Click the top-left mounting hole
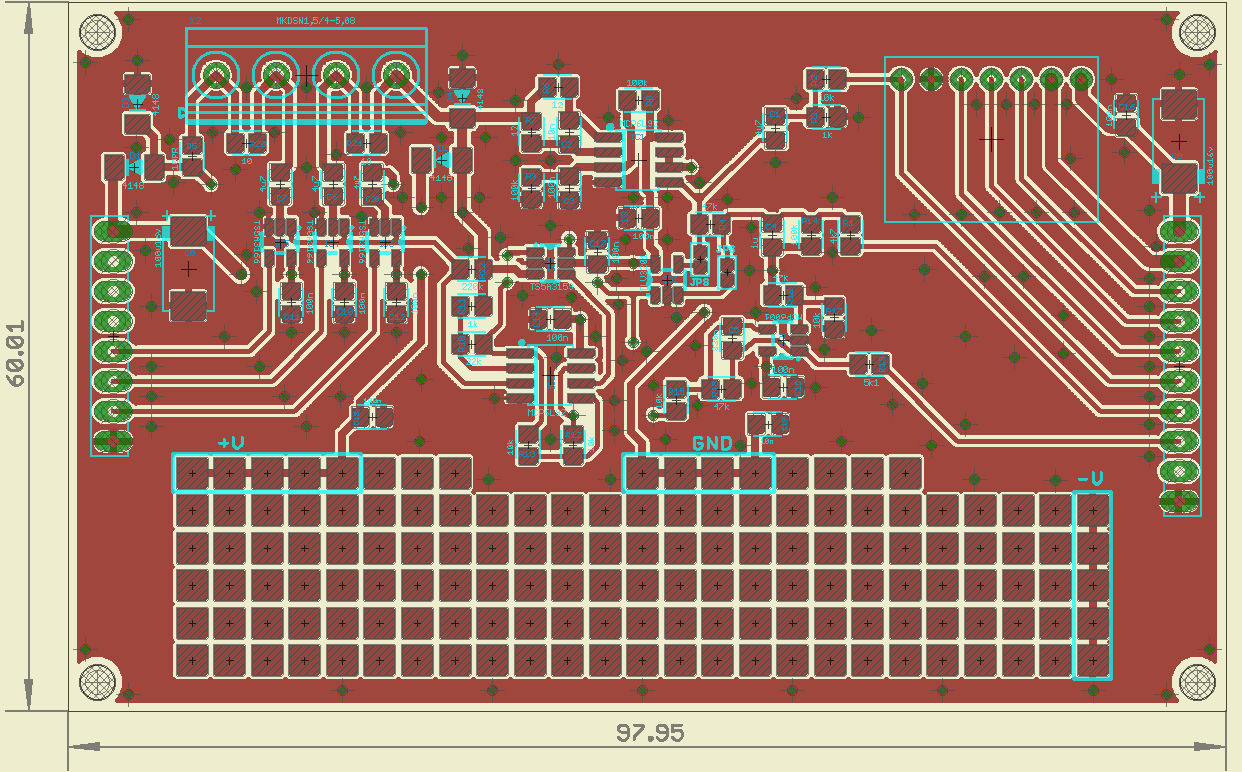Viewport: 1242px width, 772px height. pyautogui.click(x=98, y=33)
